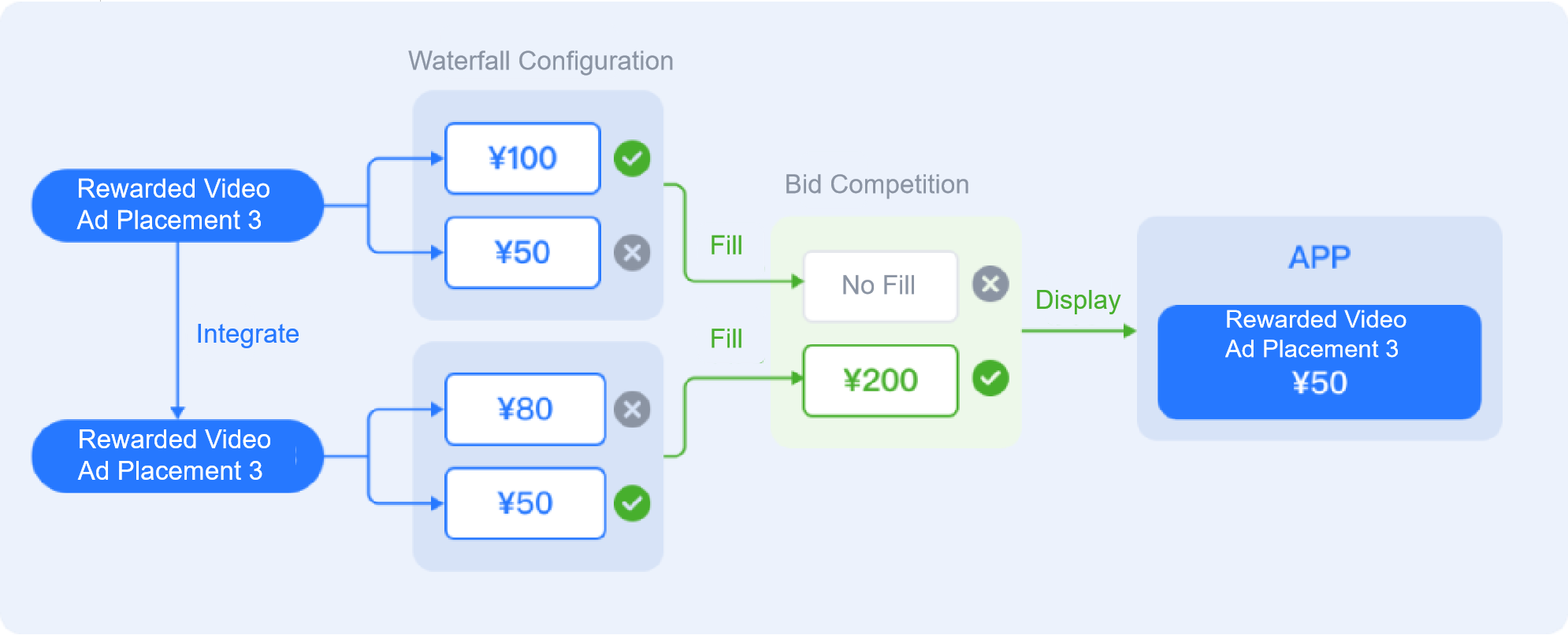
Task: Click the APP Rewarded Video ¥50 card
Action: click(1319, 362)
